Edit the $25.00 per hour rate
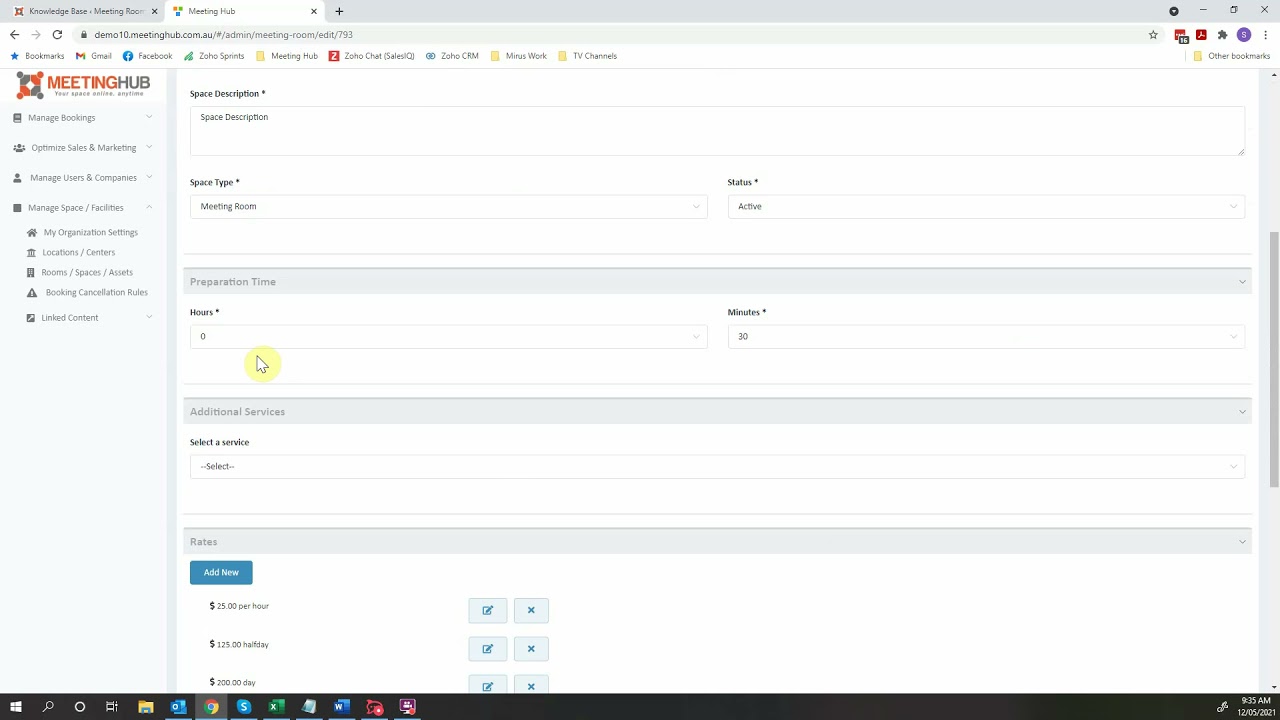 click(x=487, y=610)
